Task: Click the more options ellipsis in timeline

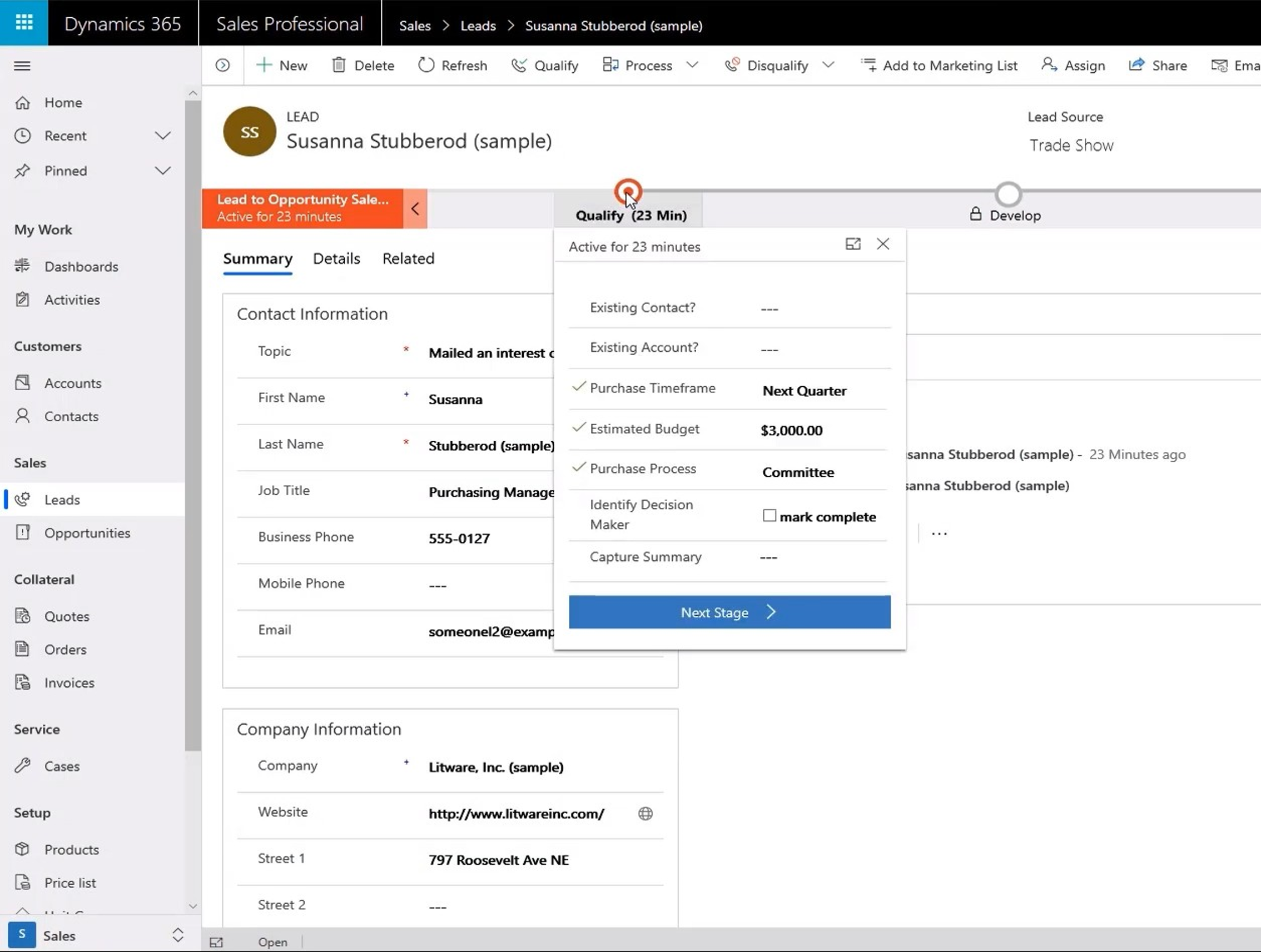Action: click(939, 534)
